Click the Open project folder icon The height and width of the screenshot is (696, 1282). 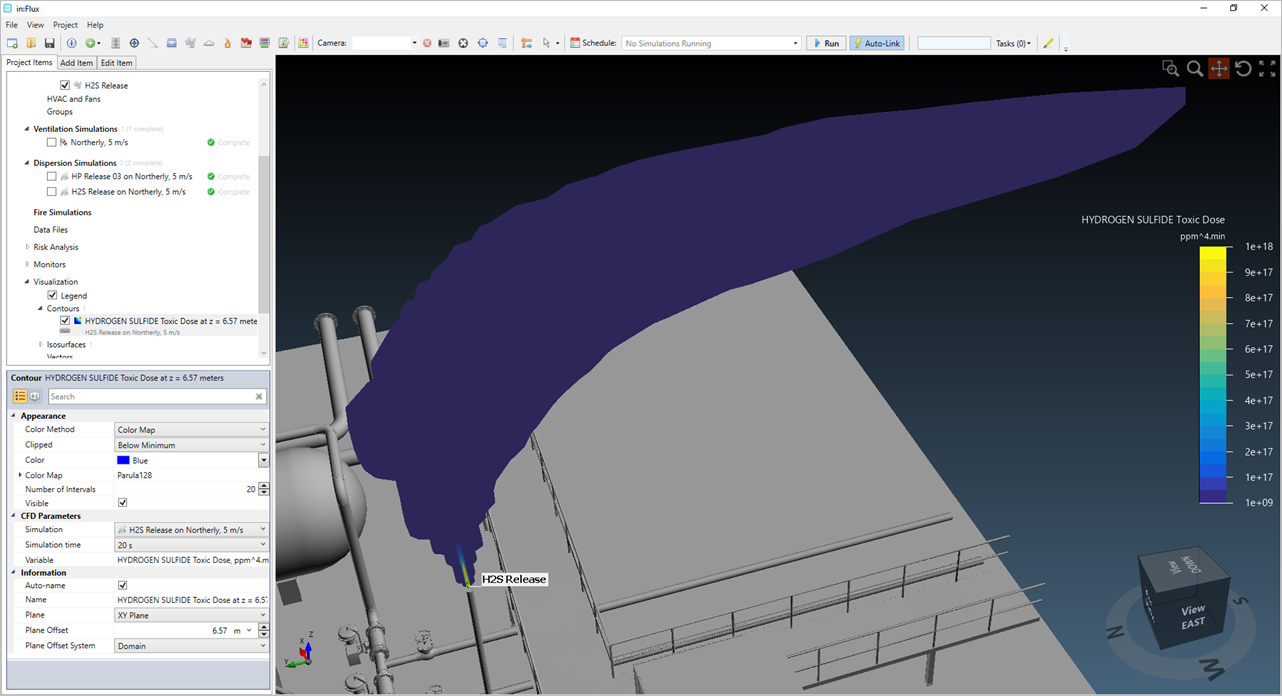[x=31, y=44]
